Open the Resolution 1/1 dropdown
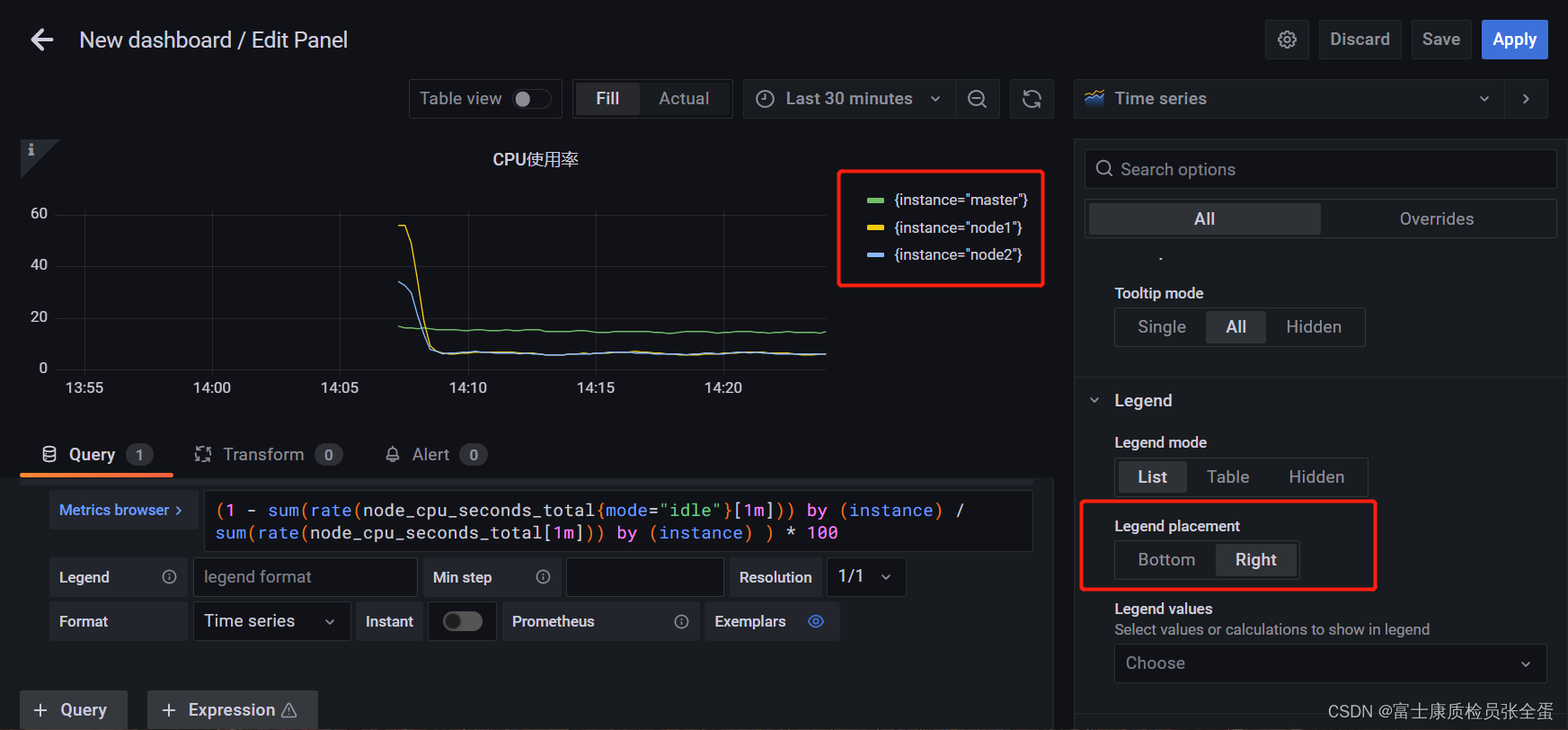 click(x=866, y=577)
